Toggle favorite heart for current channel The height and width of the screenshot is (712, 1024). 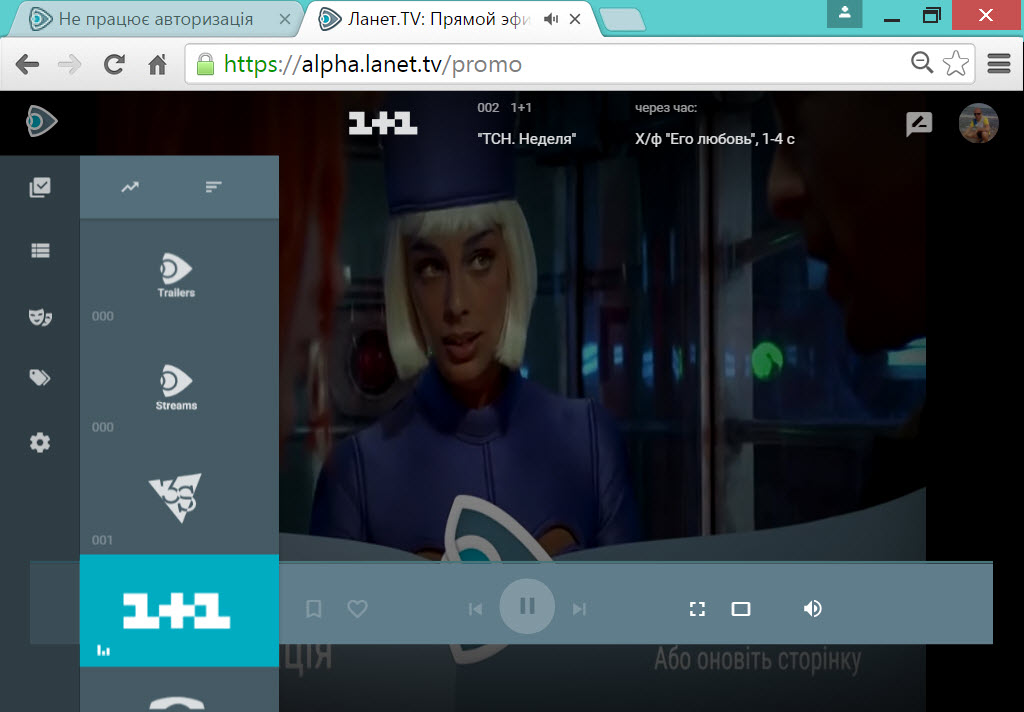[x=357, y=608]
